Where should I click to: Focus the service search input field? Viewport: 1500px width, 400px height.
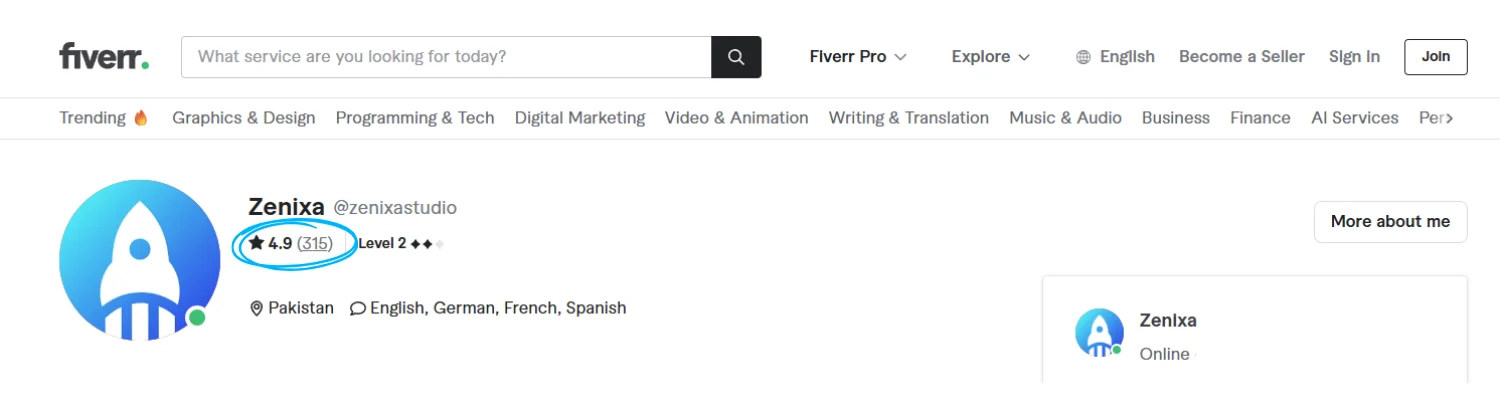[x=446, y=57]
